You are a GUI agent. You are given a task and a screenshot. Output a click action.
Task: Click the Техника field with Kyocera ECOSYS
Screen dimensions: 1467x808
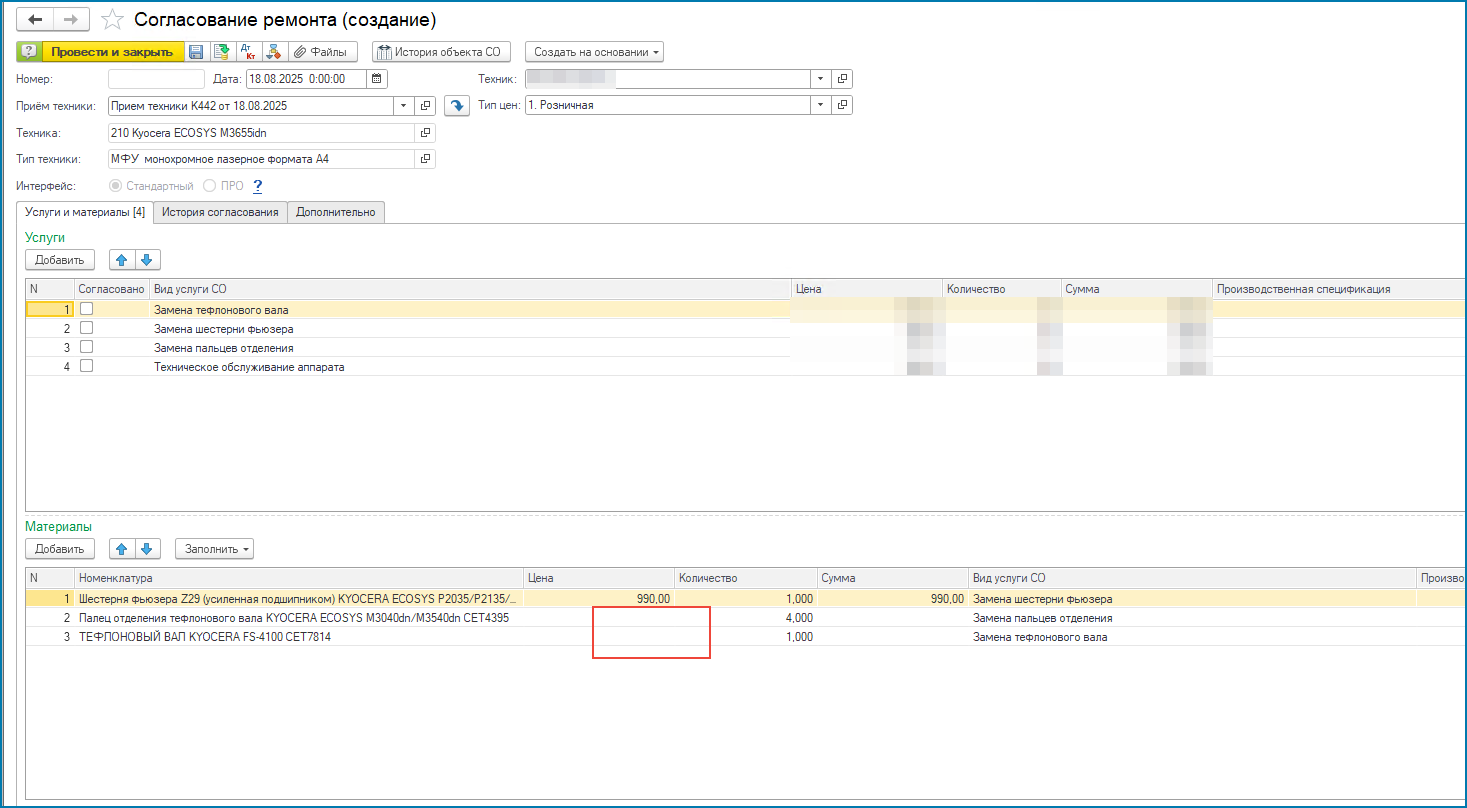tap(261, 133)
